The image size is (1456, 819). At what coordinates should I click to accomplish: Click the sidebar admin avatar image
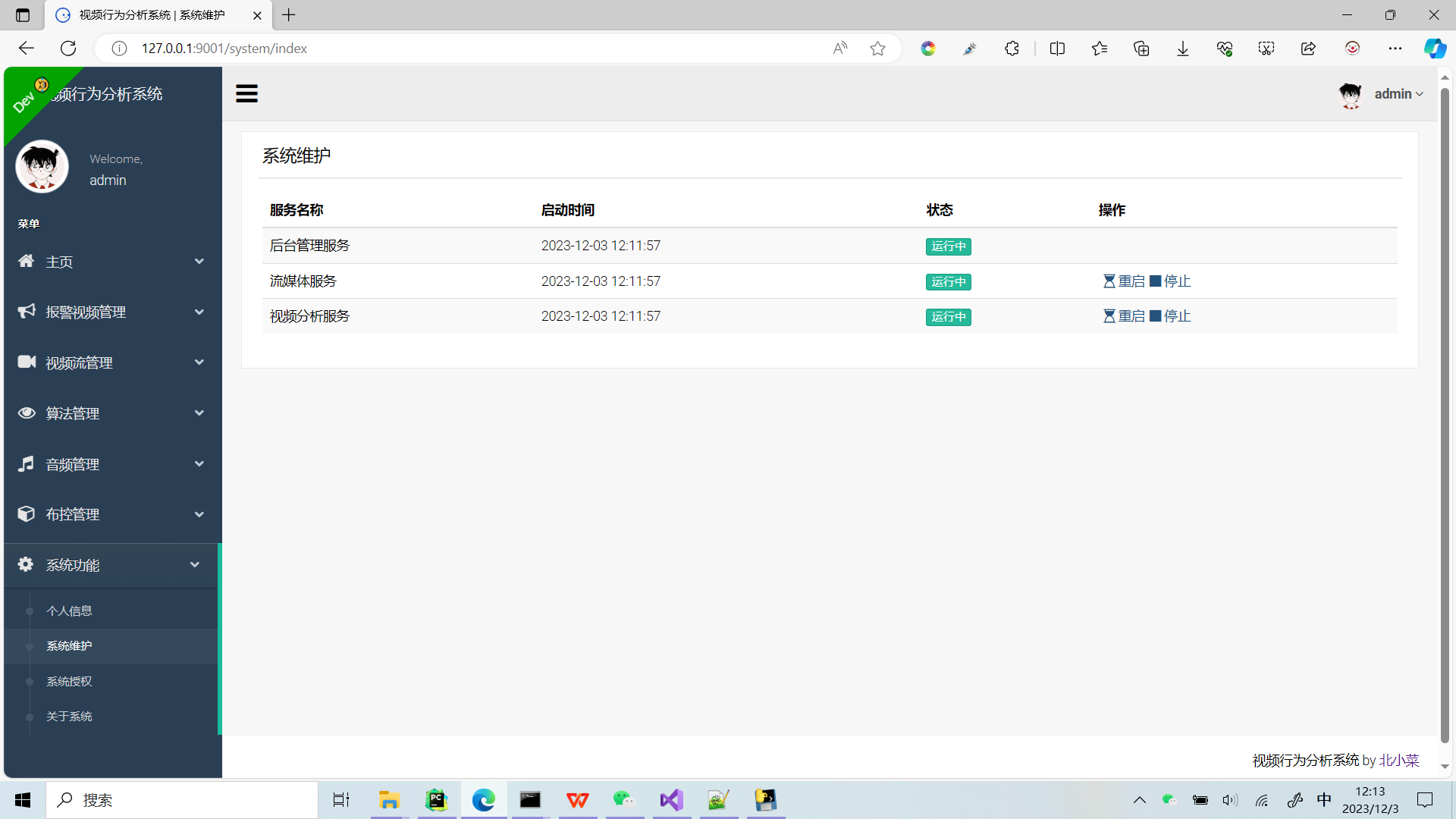[x=42, y=166]
